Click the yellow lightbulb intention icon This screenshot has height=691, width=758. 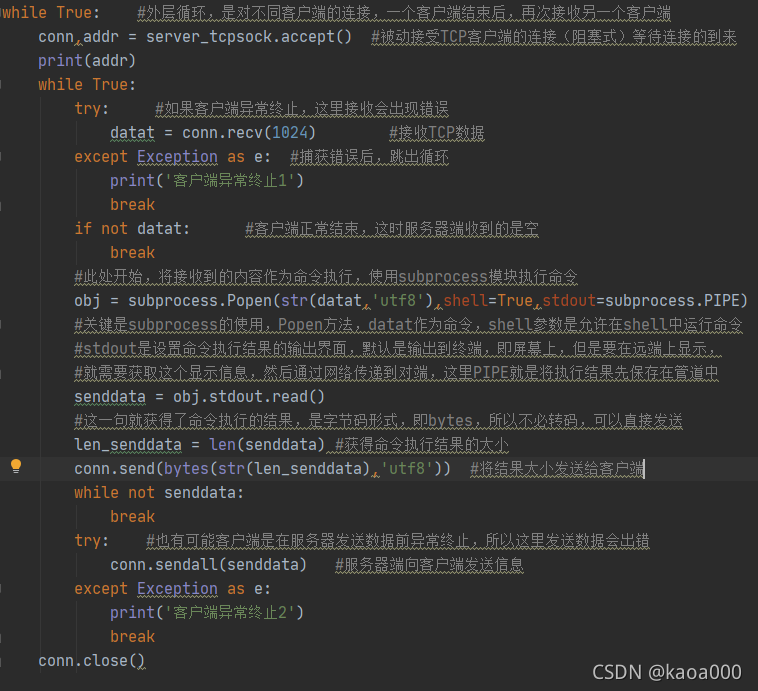coord(16,466)
